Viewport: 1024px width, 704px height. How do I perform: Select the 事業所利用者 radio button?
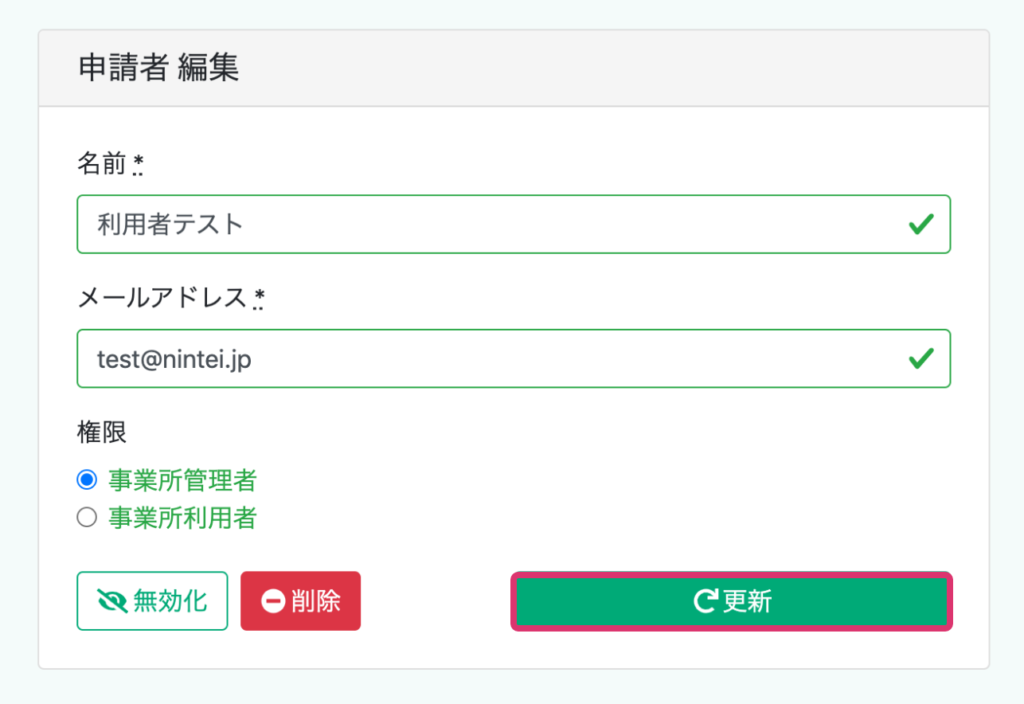coord(87,517)
